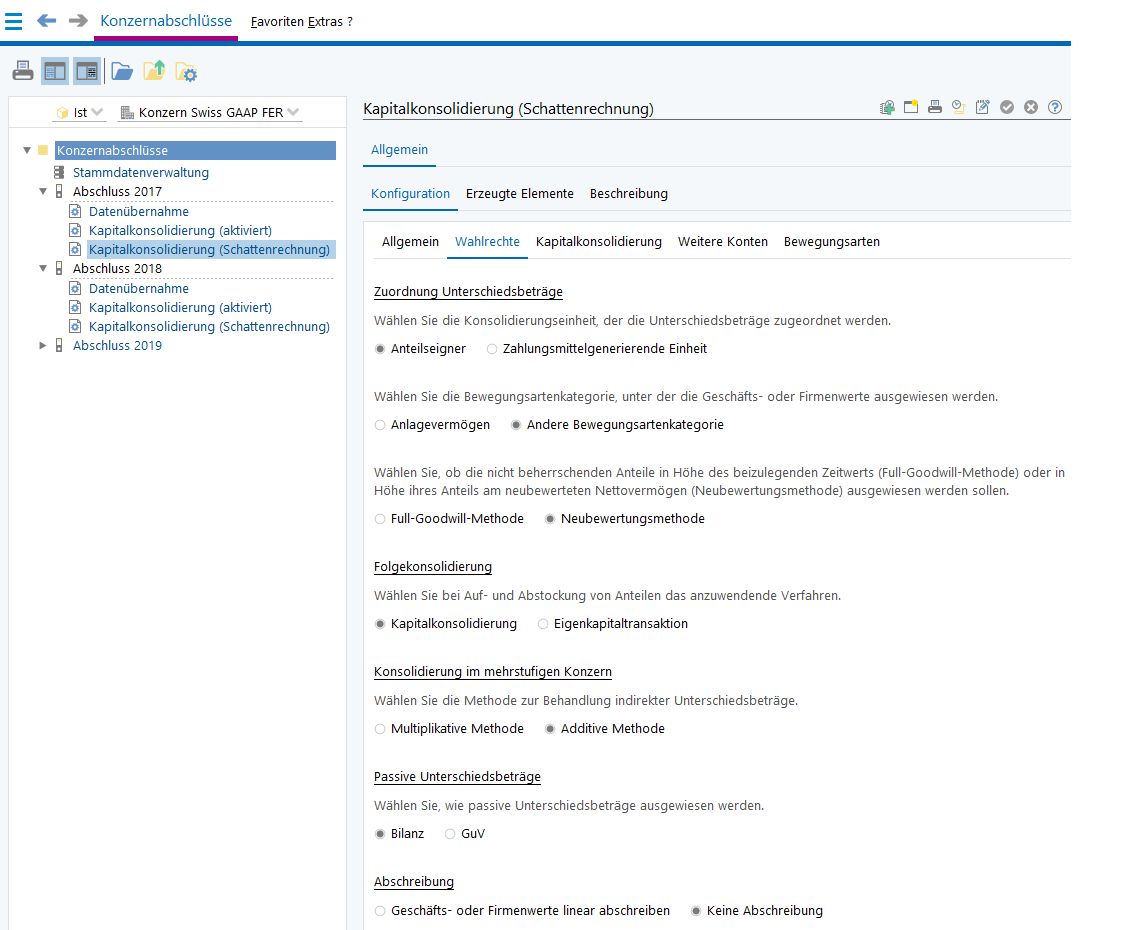Screen dimensions: 1130x930
Task: Collapse the Konzernabschlüsse root node
Action: click(x=27, y=150)
